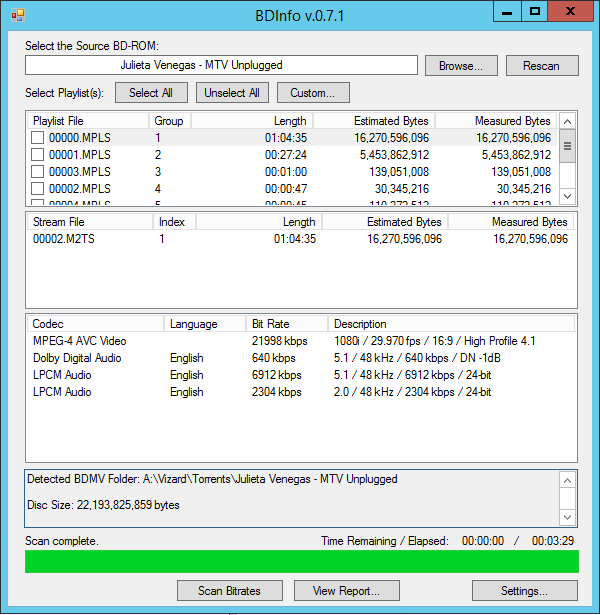Click the 5,453,862,912 estimated bytes cell

tap(395, 155)
